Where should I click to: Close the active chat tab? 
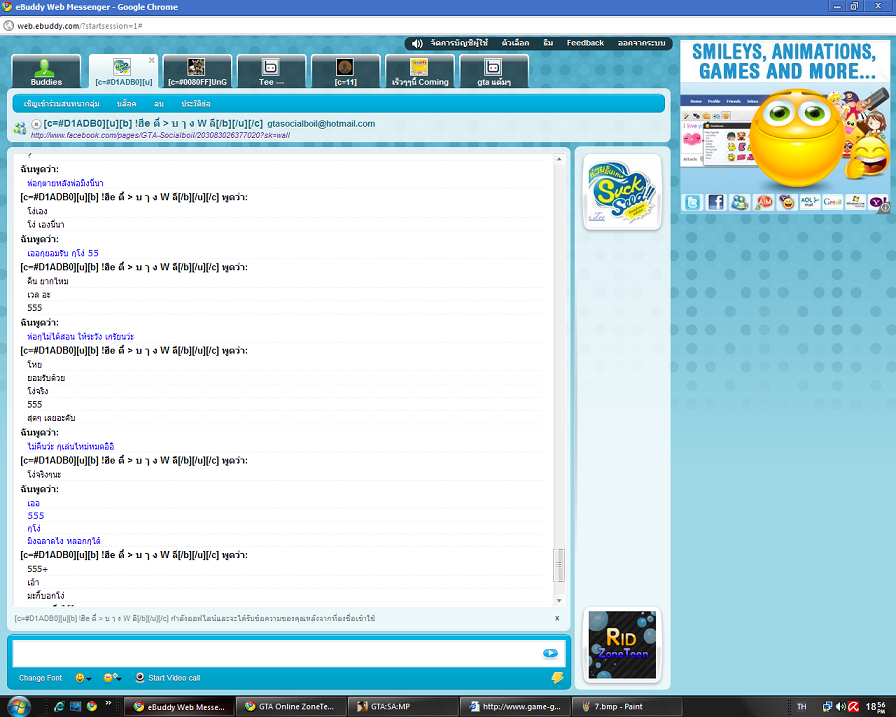coord(152,60)
